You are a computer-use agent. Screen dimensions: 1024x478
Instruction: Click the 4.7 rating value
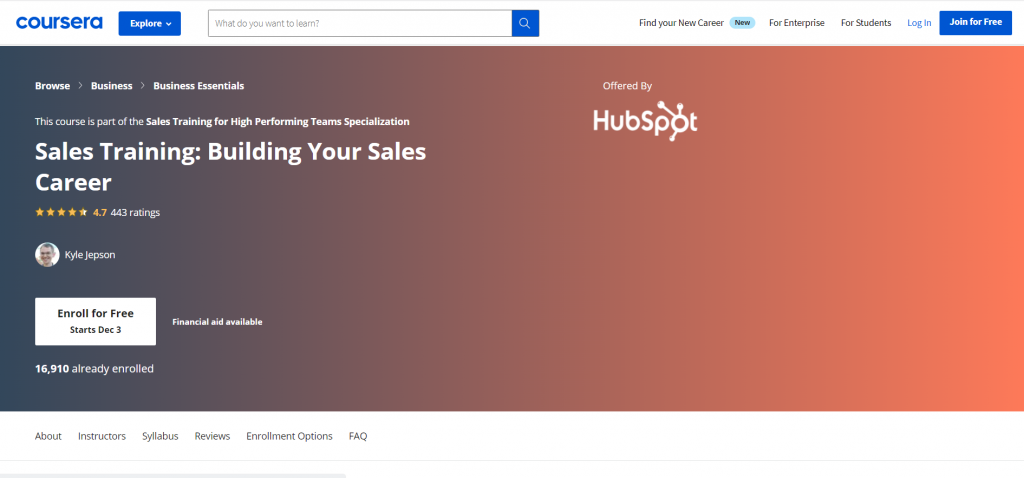100,212
